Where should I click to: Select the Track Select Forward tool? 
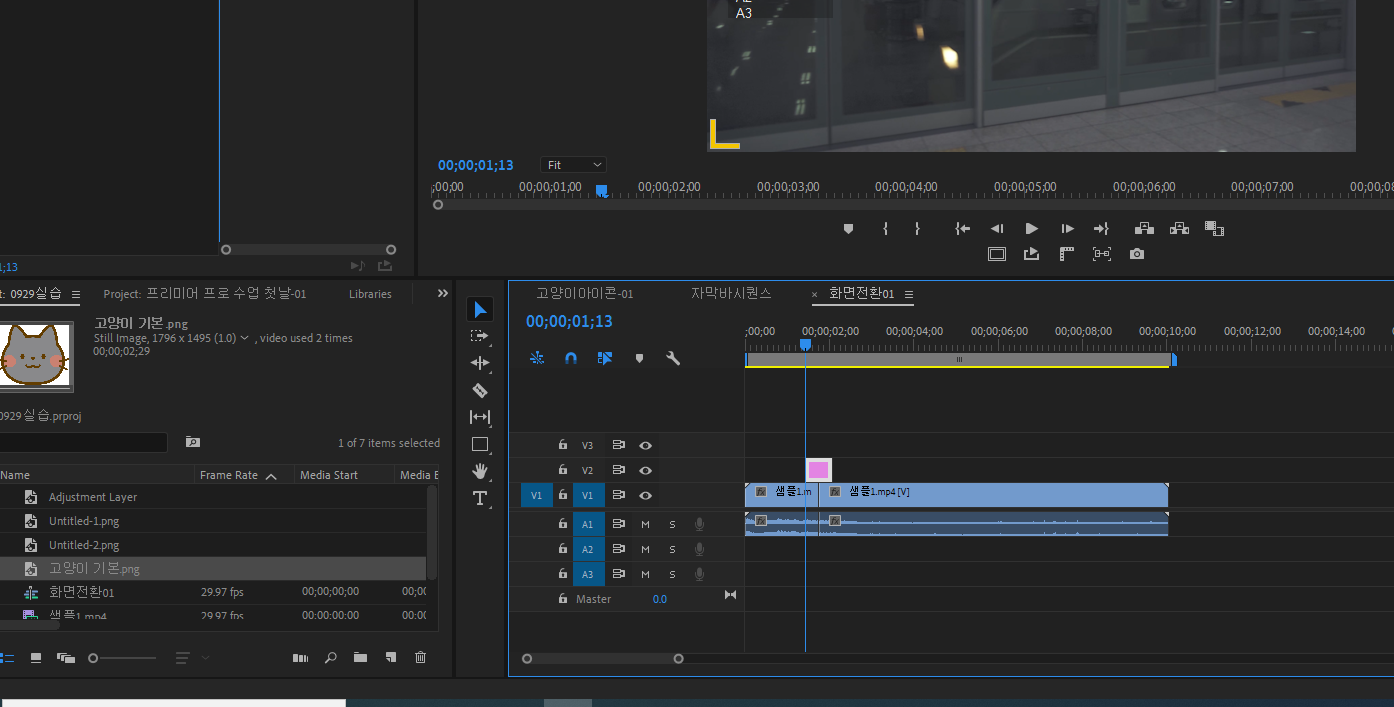point(480,336)
